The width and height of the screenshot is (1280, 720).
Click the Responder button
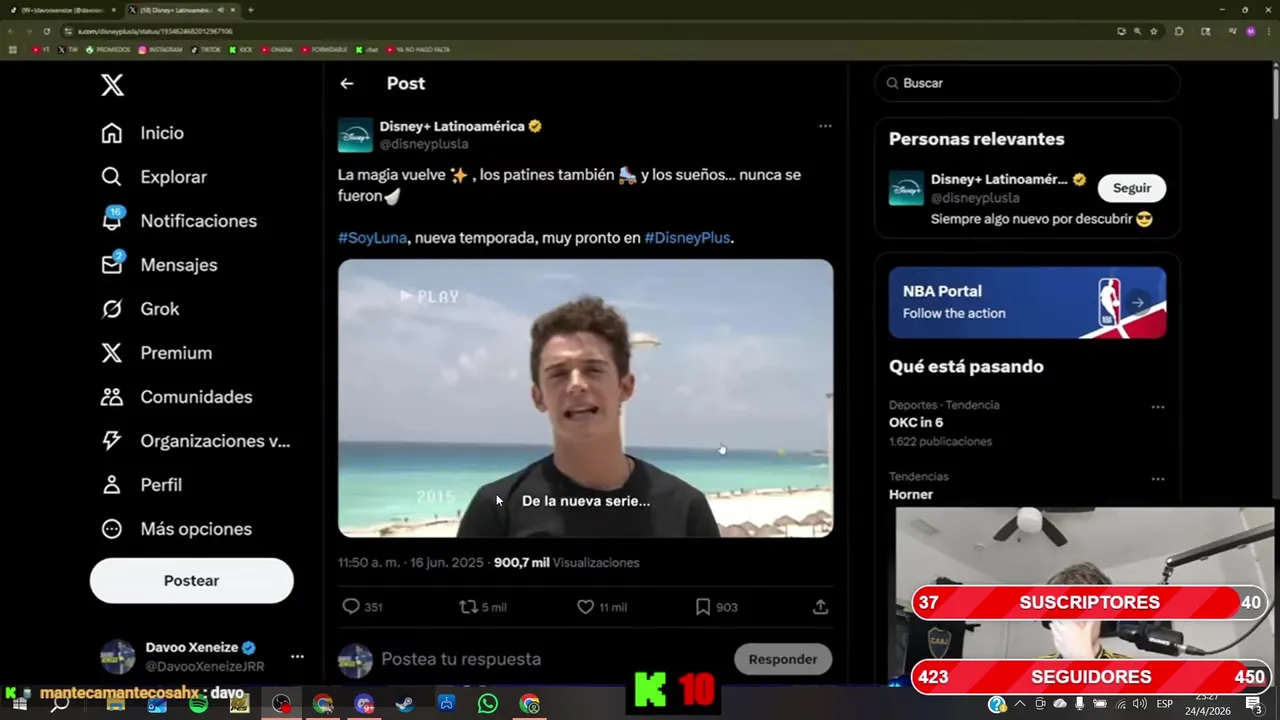click(x=783, y=659)
